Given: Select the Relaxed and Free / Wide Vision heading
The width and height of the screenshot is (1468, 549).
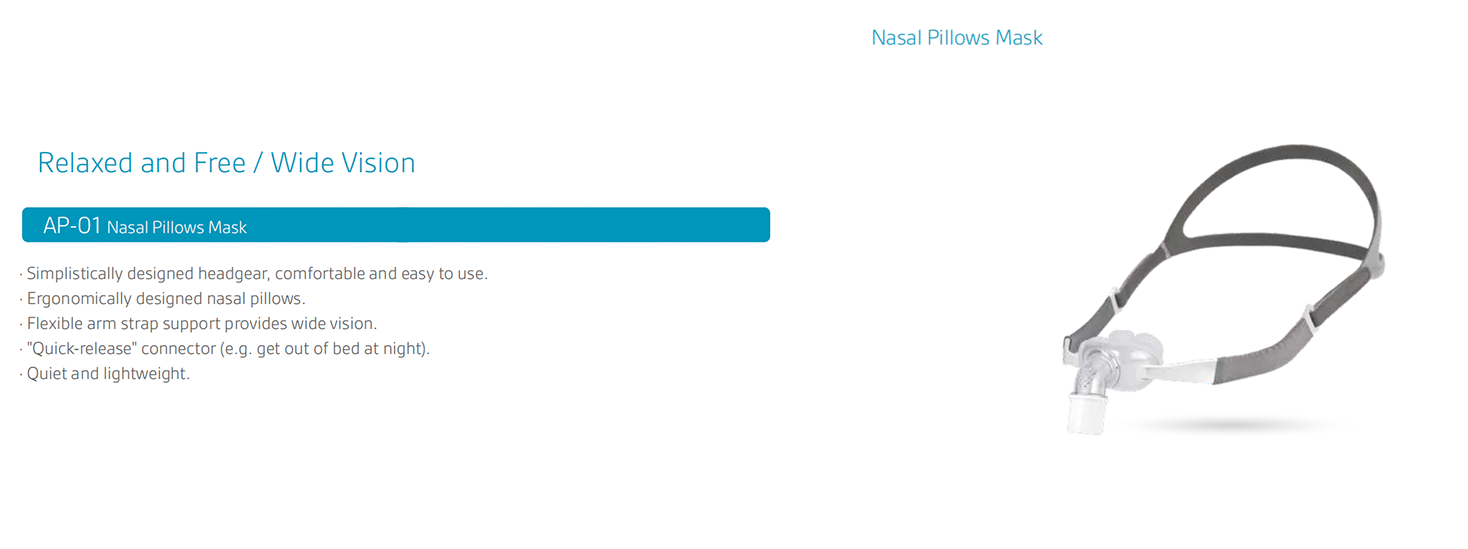Looking at the screenshot, I should pos(226,162).
